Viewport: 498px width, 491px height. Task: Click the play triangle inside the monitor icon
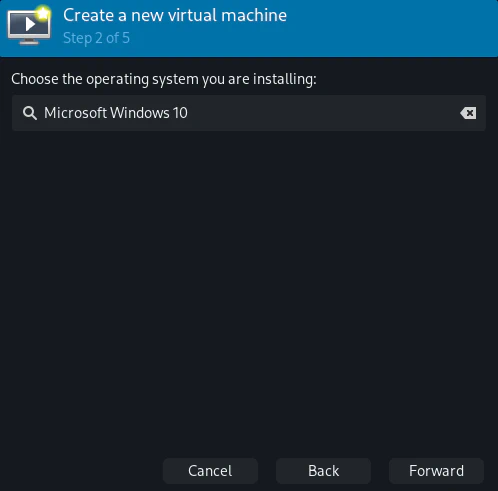(30, 24)
